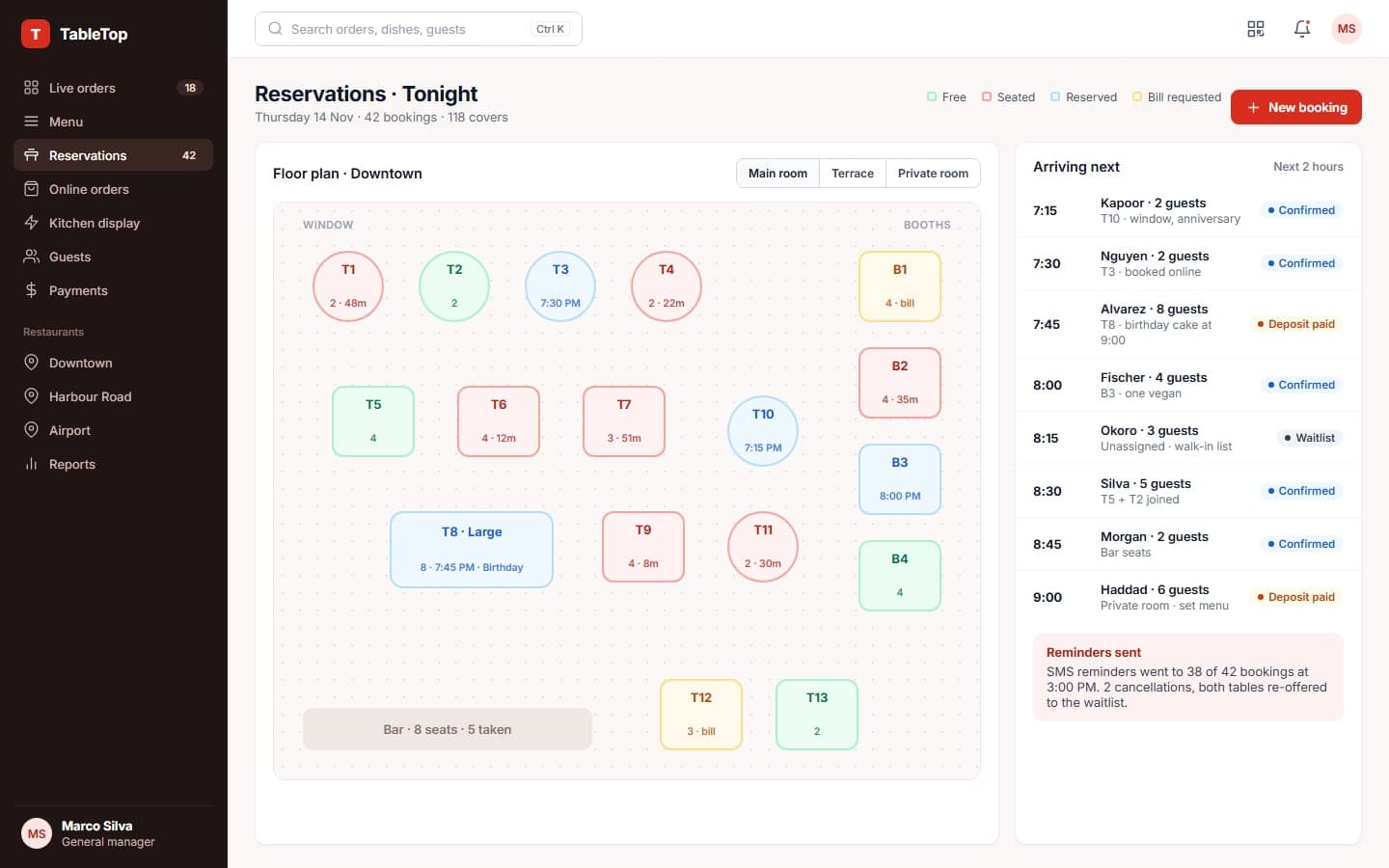
Task: Switch to the Private room tab
Action: pos(933,174)
